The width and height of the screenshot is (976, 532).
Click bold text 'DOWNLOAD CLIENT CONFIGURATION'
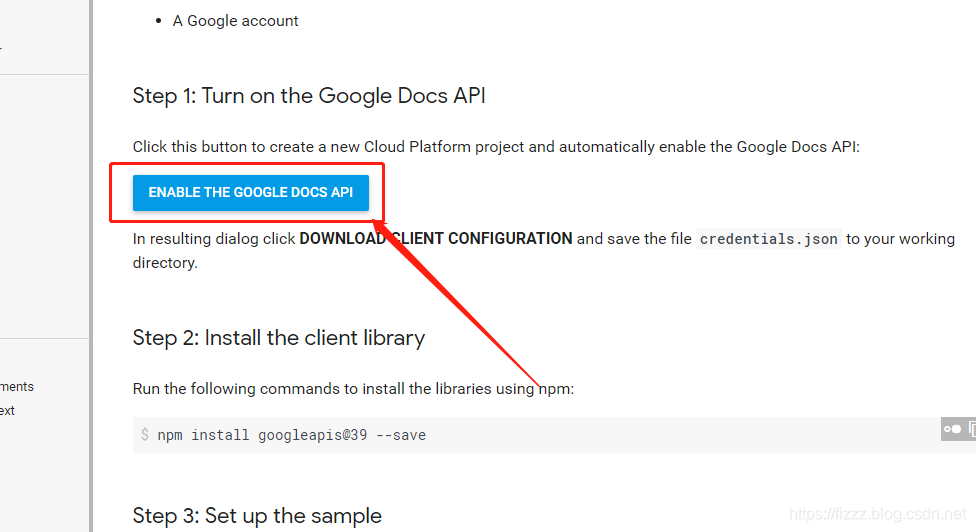pyautogui.click(x=436, y=239)
